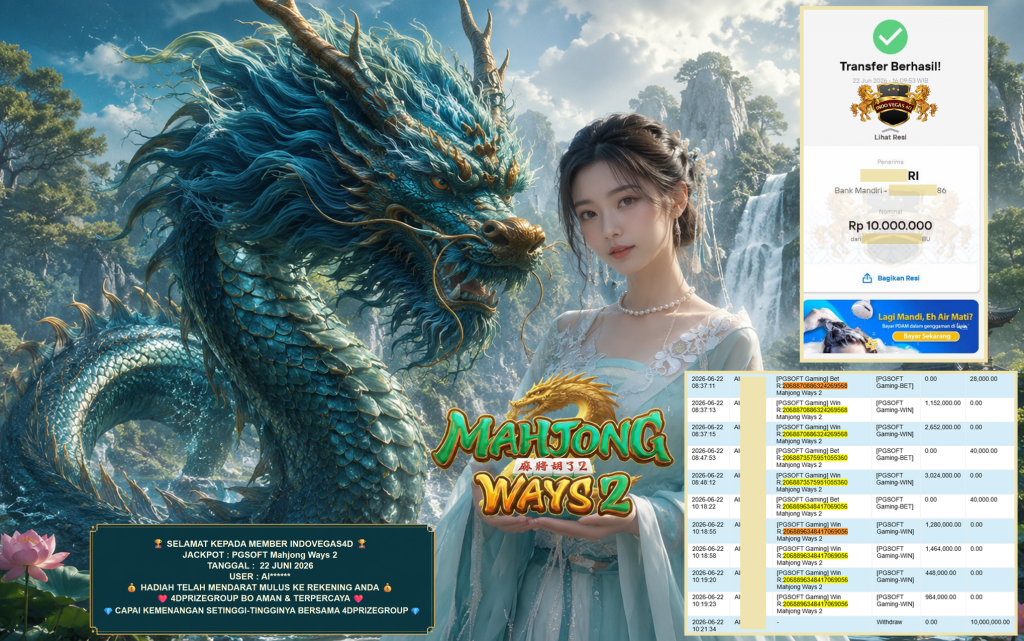This screenshot has width=1024, height=641.
Task: Click the TANGGAL : 22 JUNI 2026 line
Action: pyautogui.click(x=260, y=565)
